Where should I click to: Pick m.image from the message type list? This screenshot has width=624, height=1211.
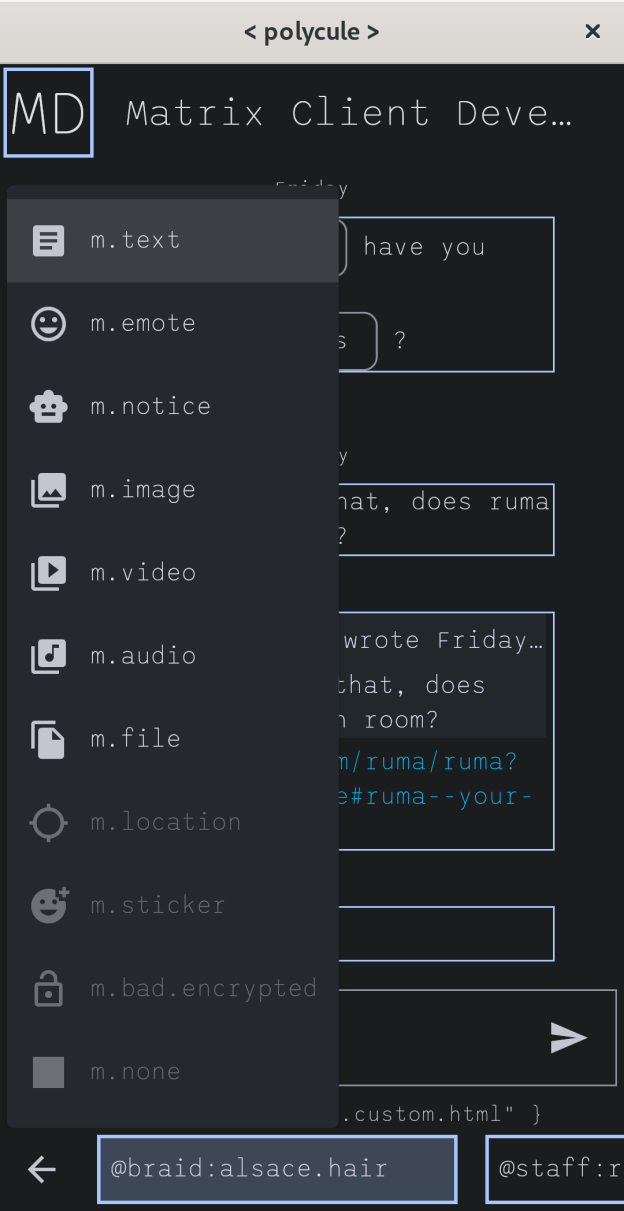pos(143,490)
